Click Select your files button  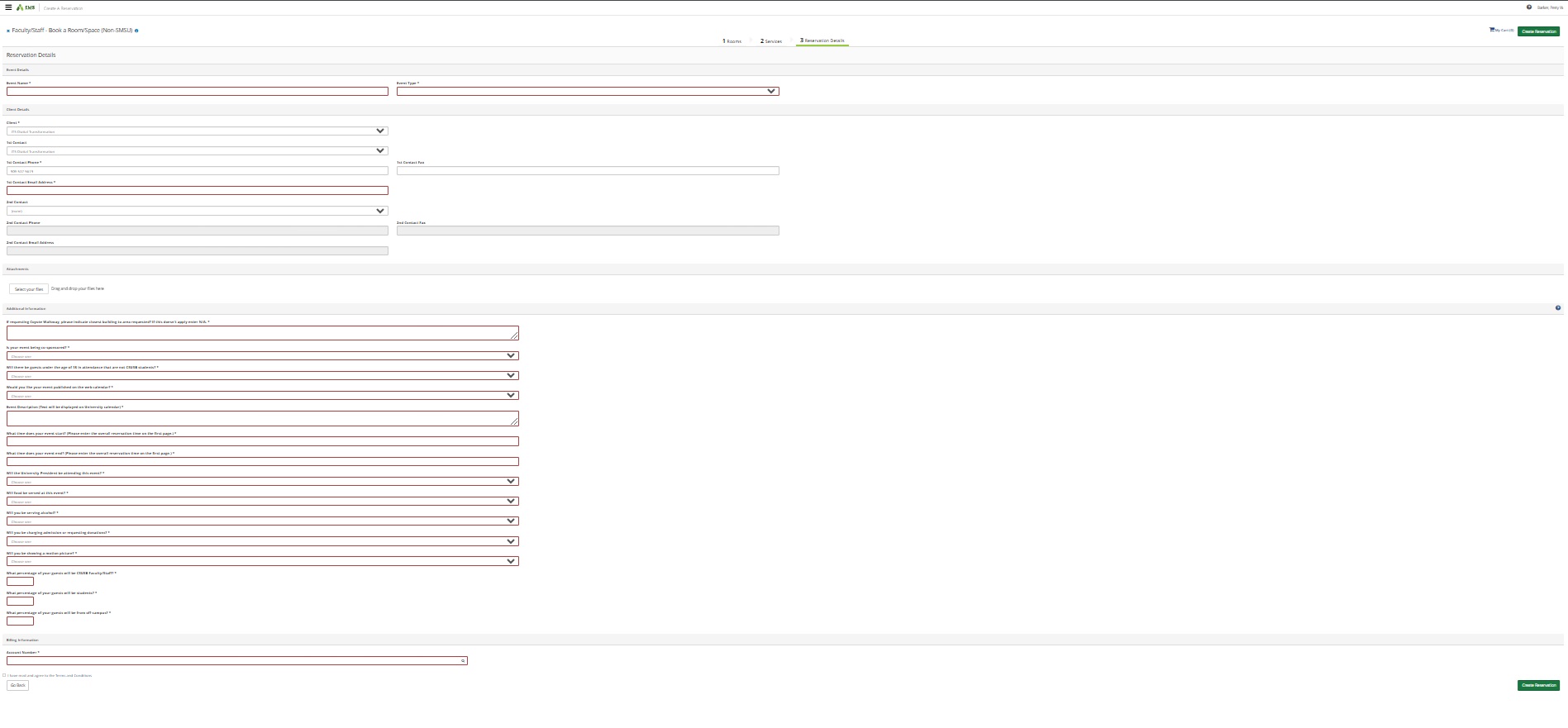[x=29, y=289]
